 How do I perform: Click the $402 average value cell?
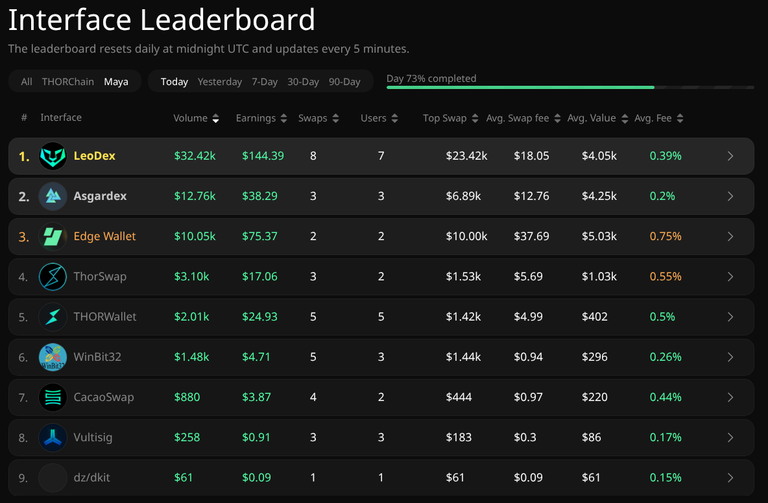(x=595, y=316)
